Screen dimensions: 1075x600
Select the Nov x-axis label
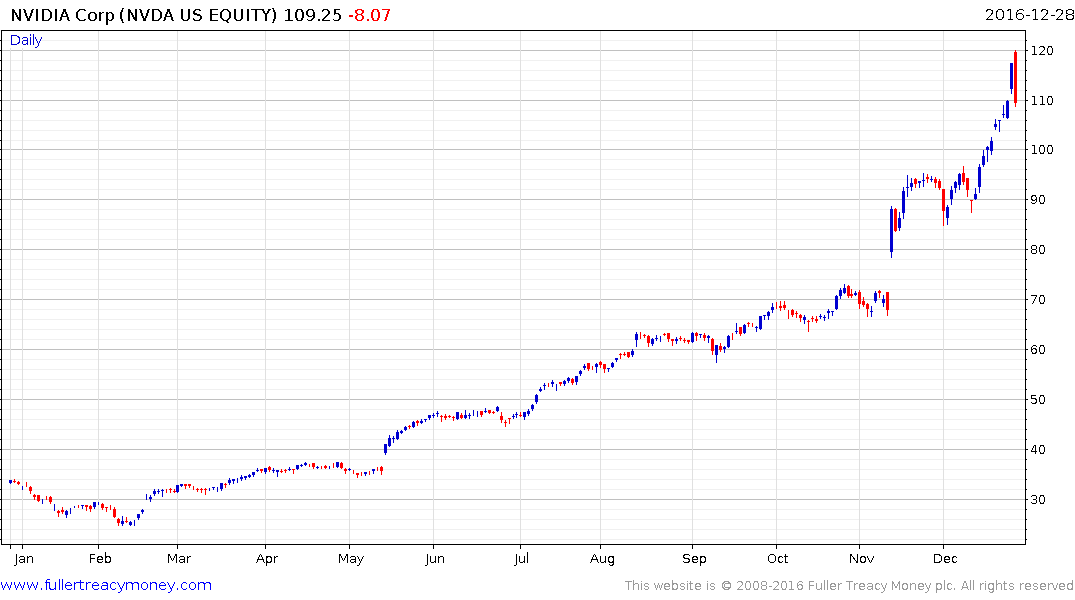pos(862,559)
